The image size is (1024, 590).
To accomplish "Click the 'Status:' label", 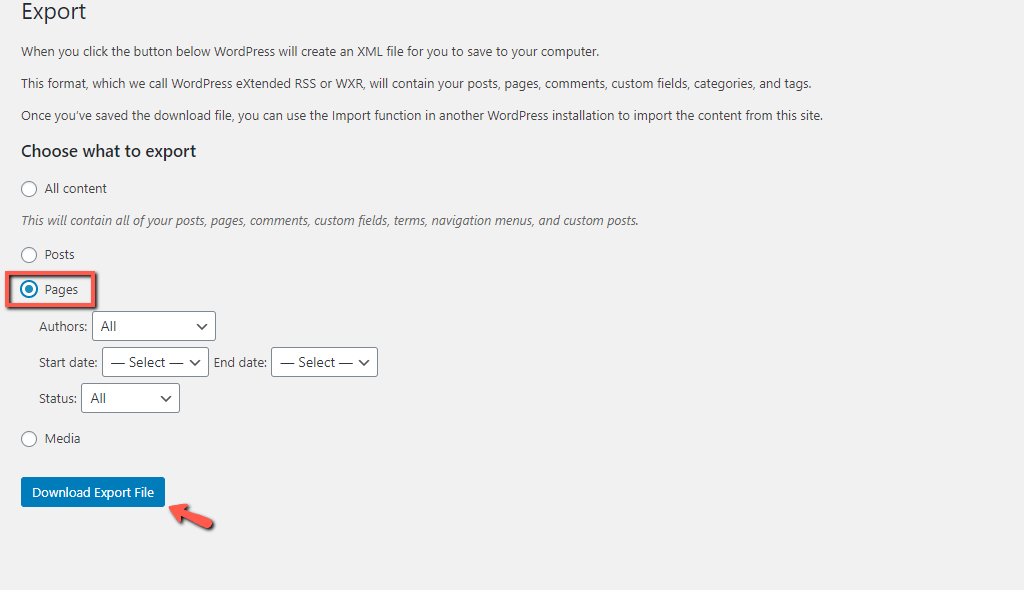I will (57, 399).
